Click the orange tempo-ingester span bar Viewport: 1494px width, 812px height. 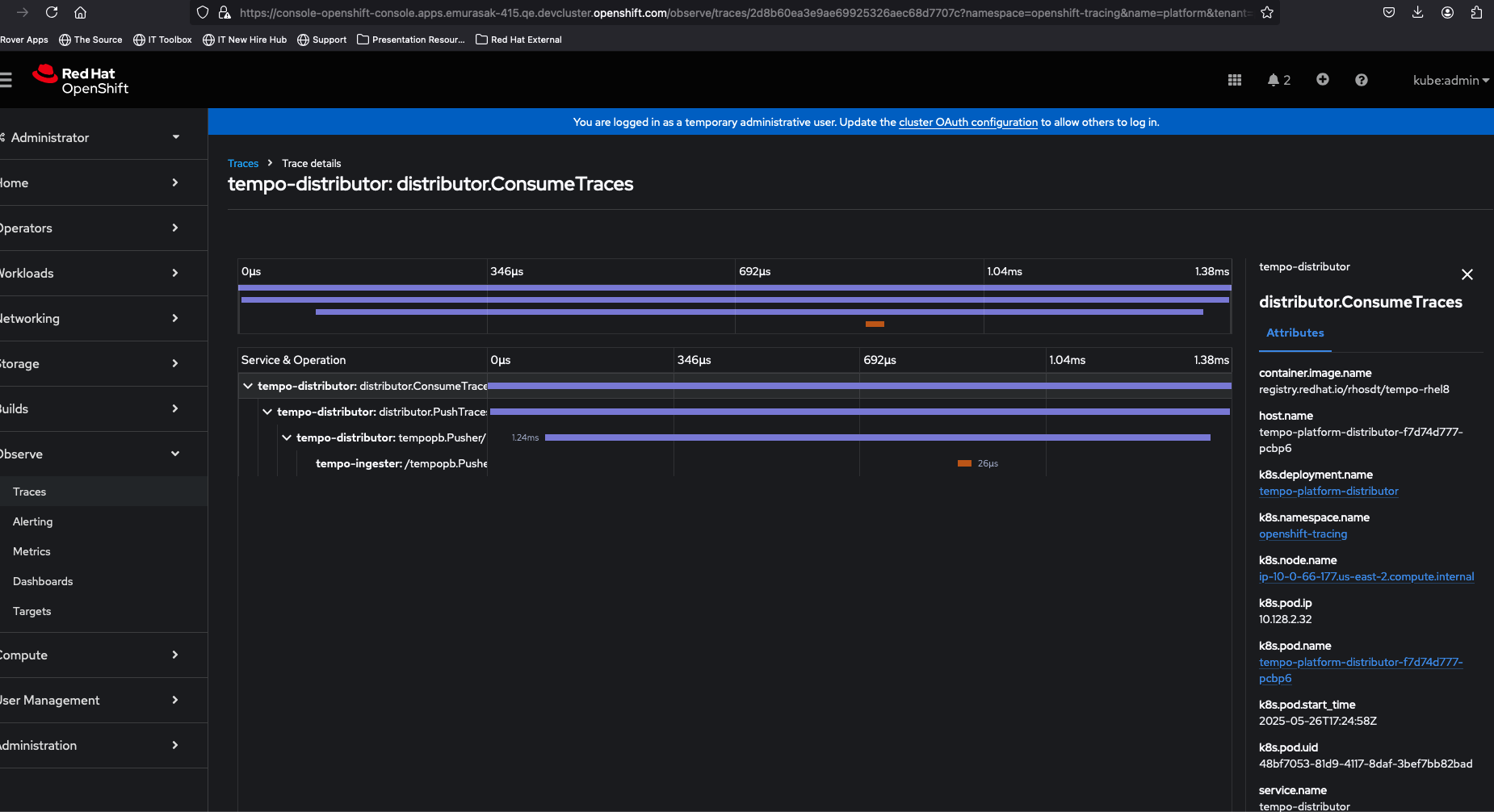point(964,463)
